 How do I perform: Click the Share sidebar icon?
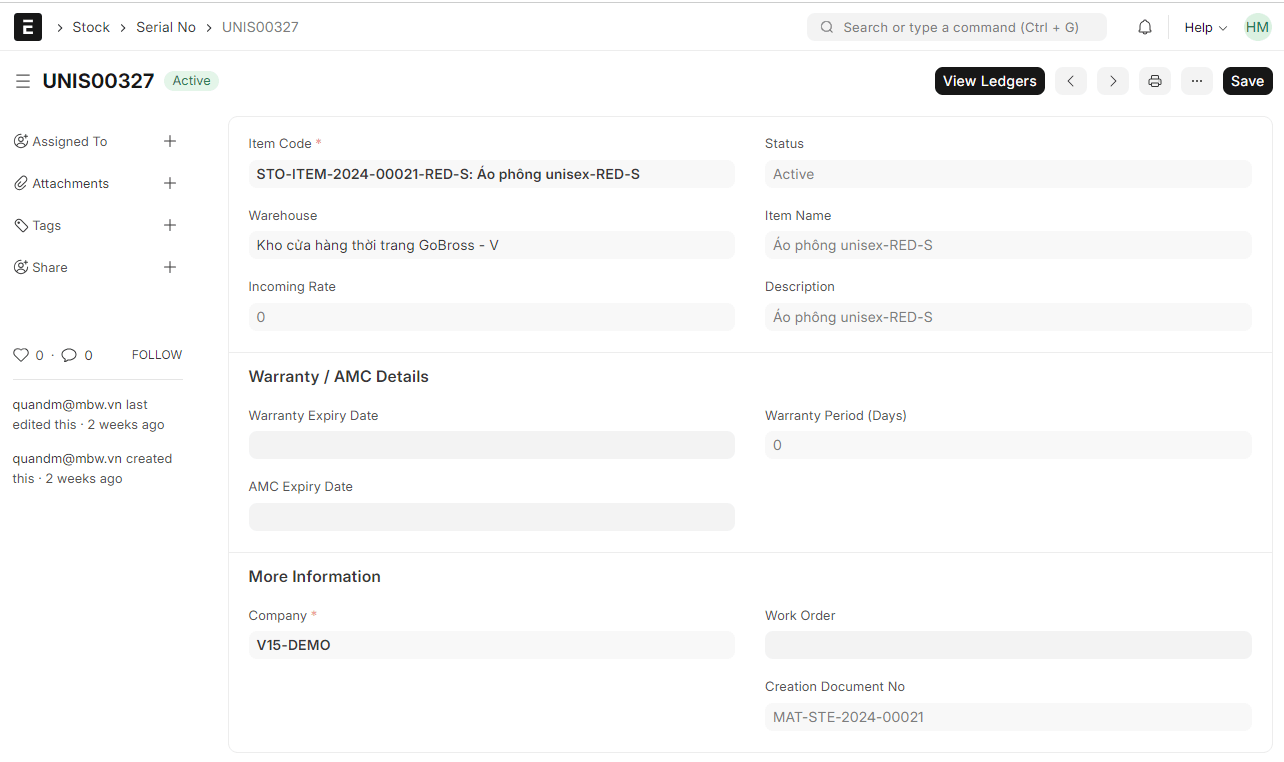tap(21, 267)
